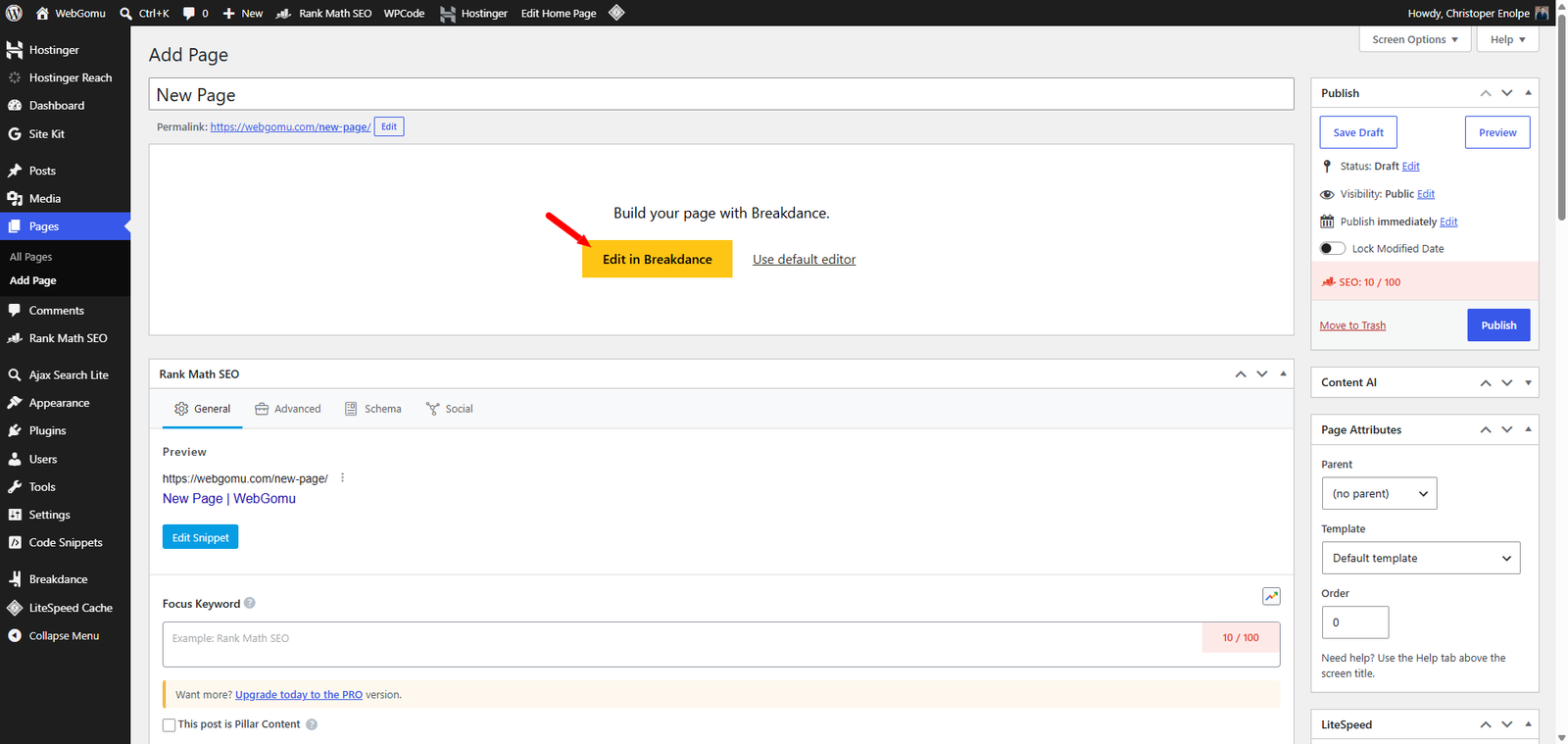Click the Move to Trash link
1568x744 pixels.
pos(1352,325)
